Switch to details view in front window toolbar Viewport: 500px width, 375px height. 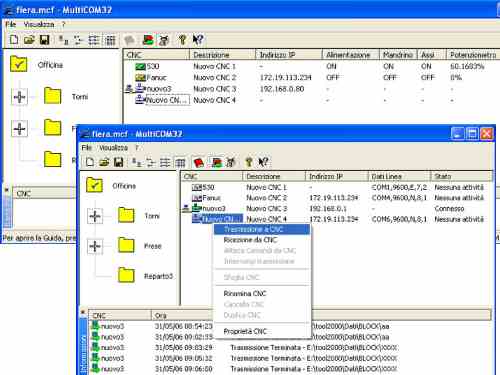point(180,162)
